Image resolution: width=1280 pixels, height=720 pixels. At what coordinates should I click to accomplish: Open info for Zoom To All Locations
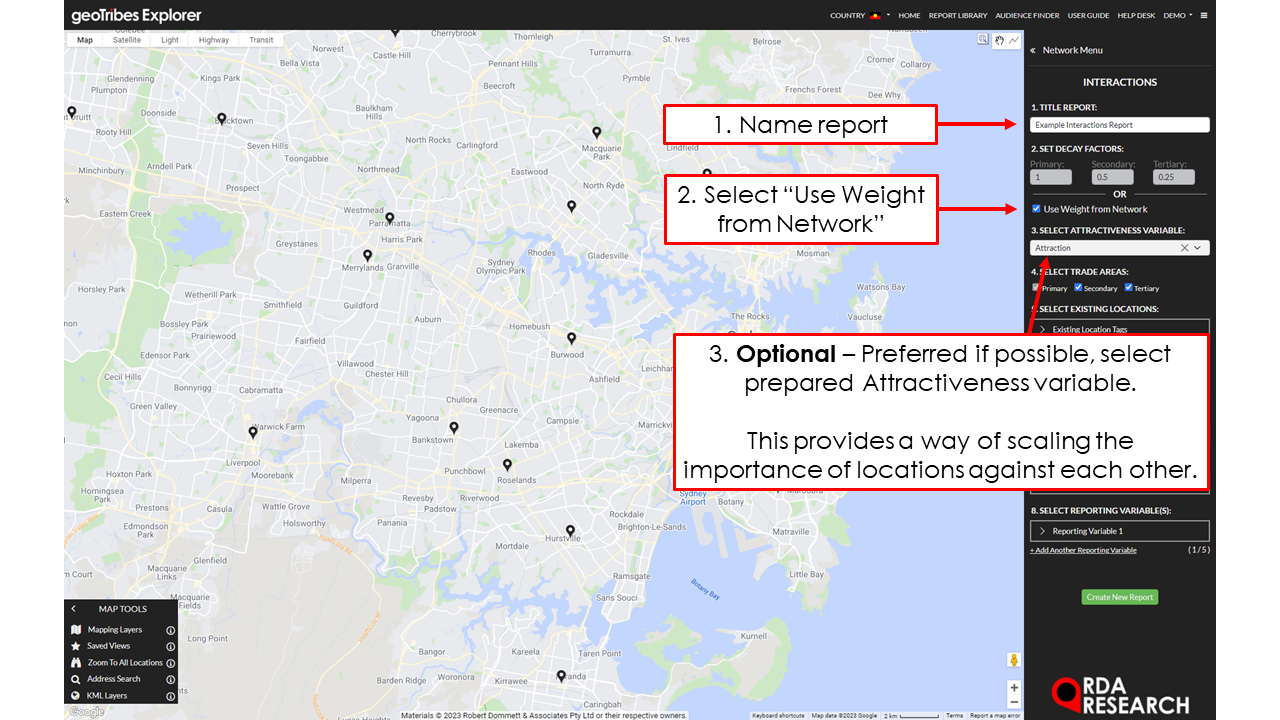pyautogui.click(x=170, y=662)
